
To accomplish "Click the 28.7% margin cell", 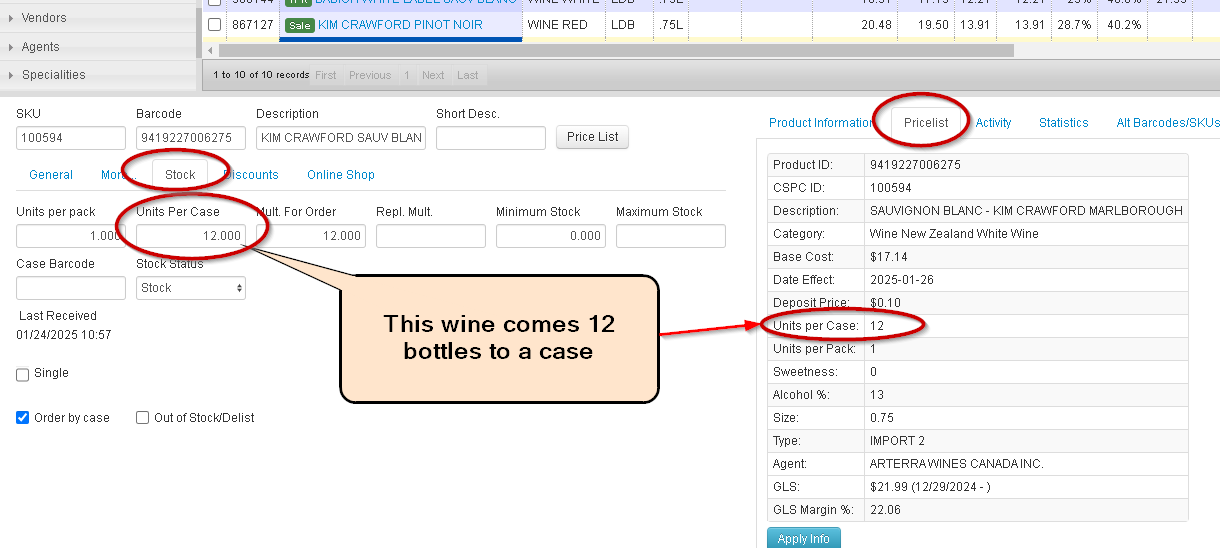I will [x=1074, y=24].
